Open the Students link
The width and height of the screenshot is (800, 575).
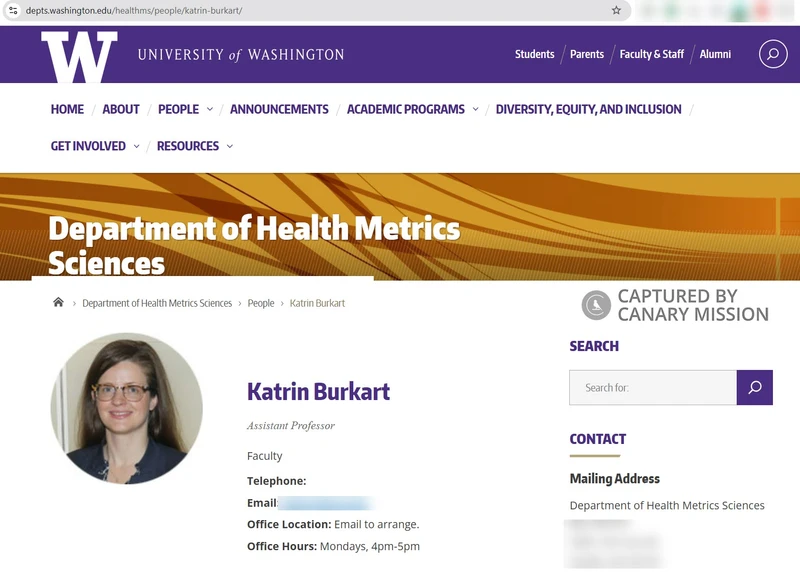pyautogui.click(x=534, y=54)
